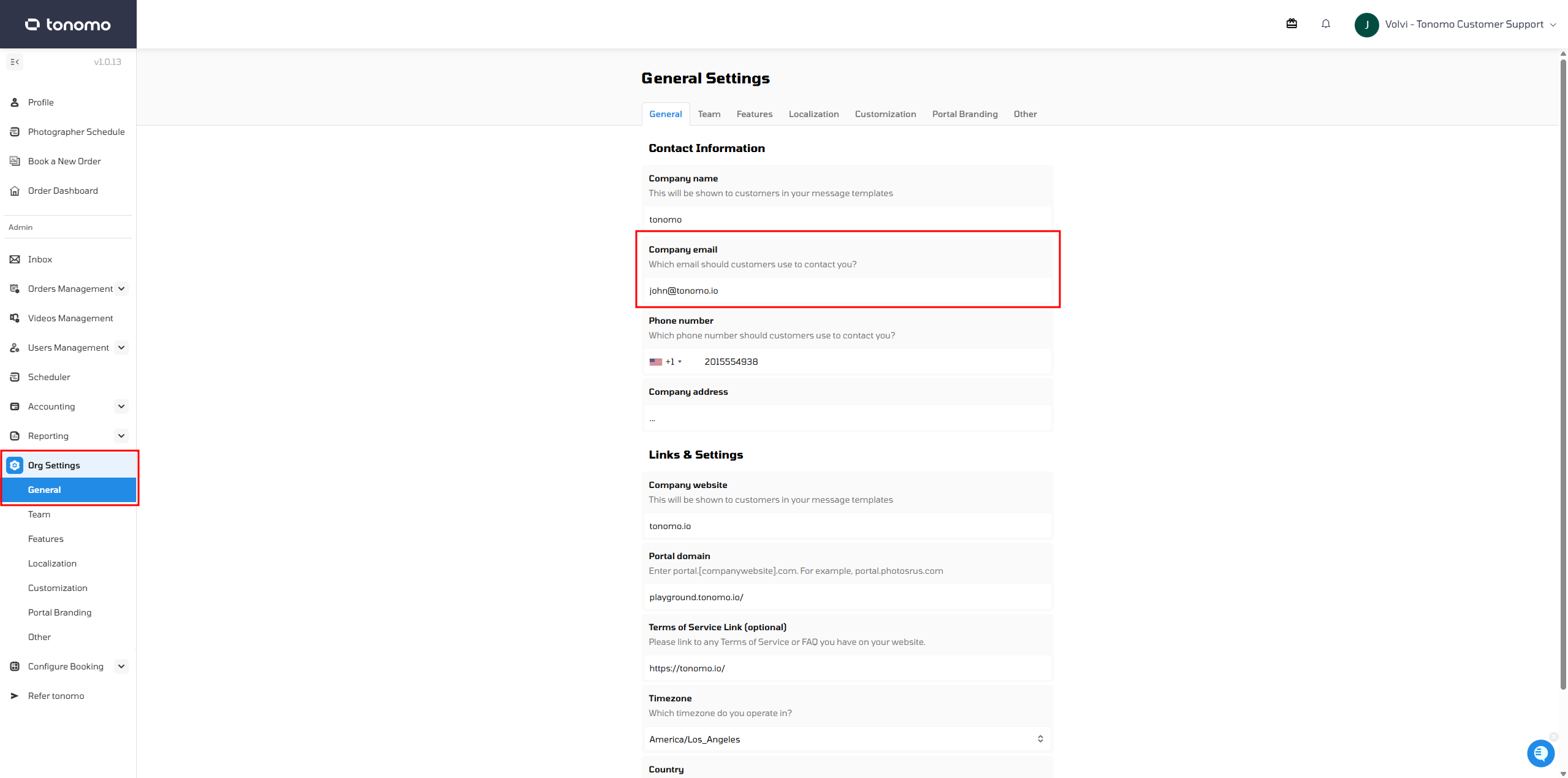Click the Order Dashboard home icon

(x=15, y=191)
